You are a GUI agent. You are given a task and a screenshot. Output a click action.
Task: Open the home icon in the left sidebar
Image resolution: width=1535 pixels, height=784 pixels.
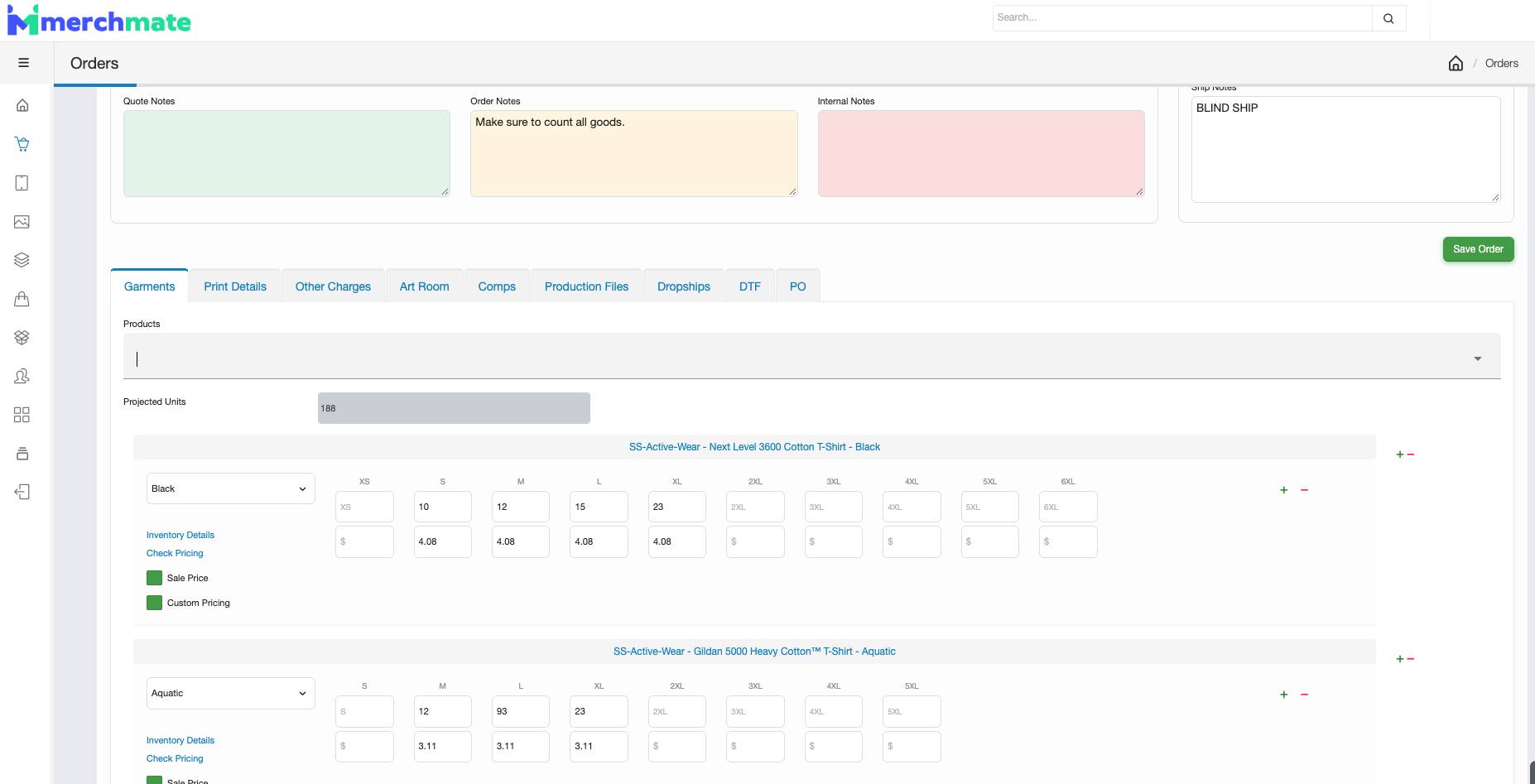point(22,105)
